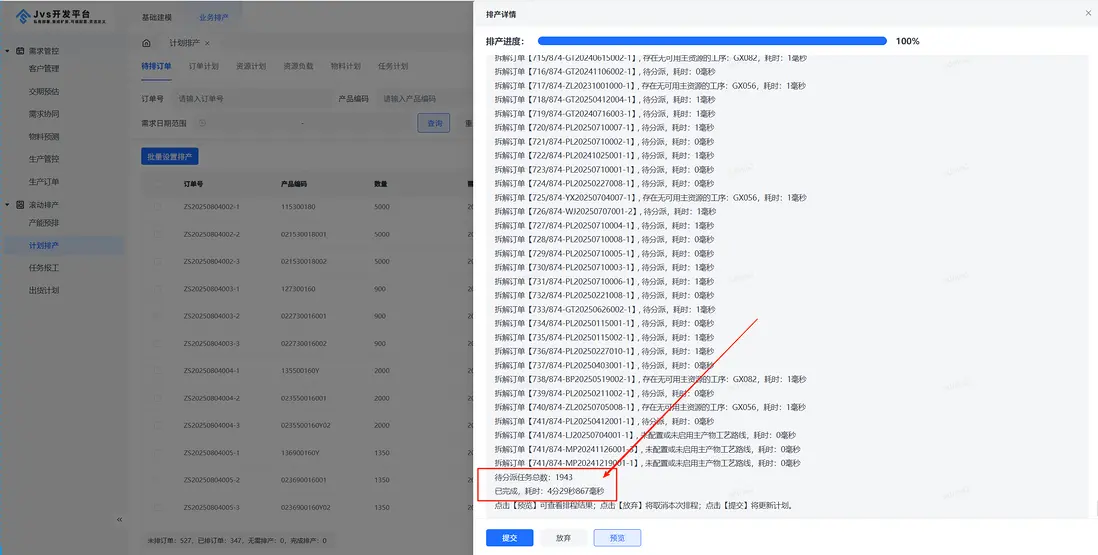The image size is (1098, 555).
Task: Click the 100% progress label
Action: click(x=908, y=41)
